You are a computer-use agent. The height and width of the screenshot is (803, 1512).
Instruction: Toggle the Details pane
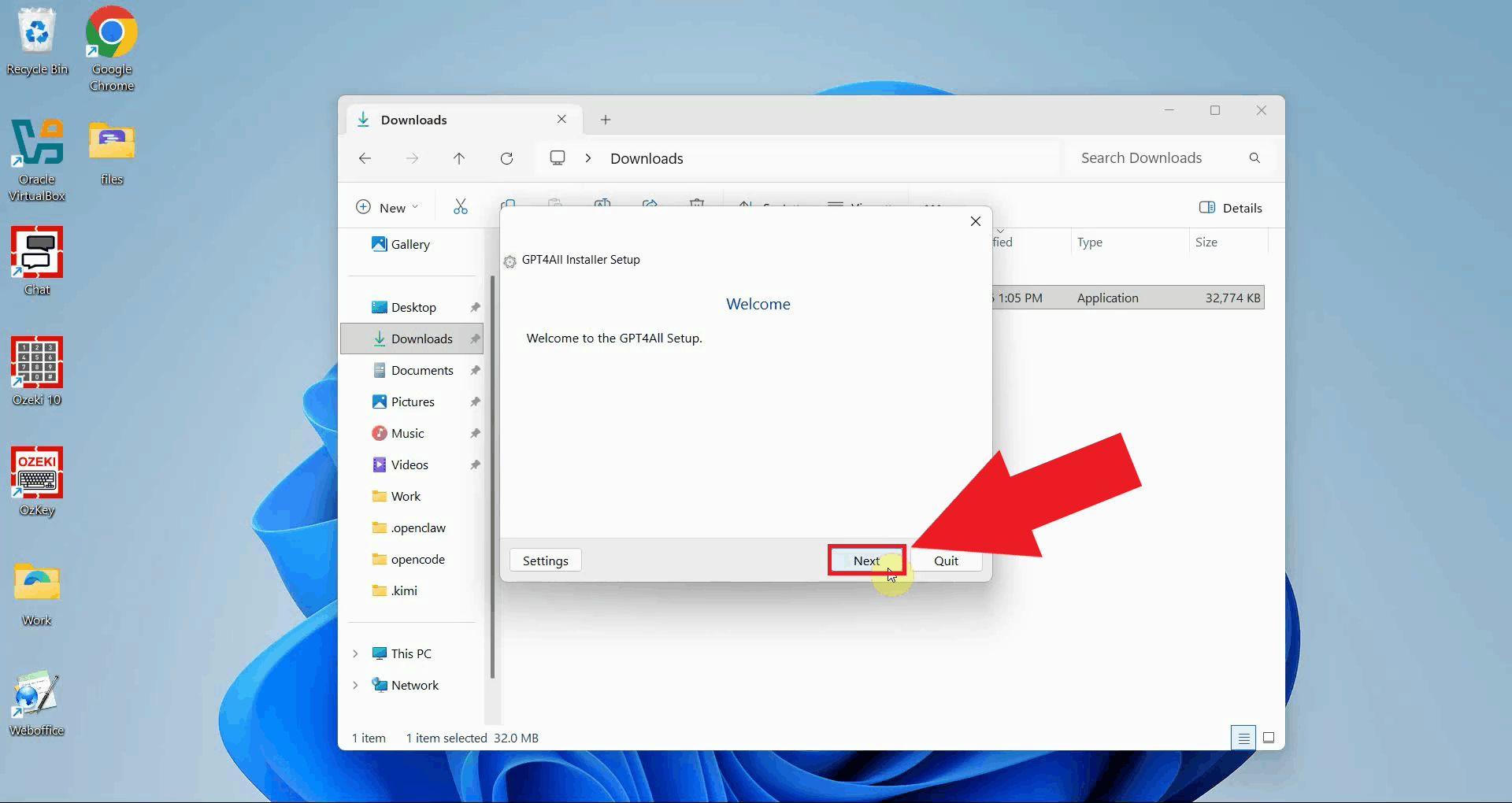[x=1230, y=208]
